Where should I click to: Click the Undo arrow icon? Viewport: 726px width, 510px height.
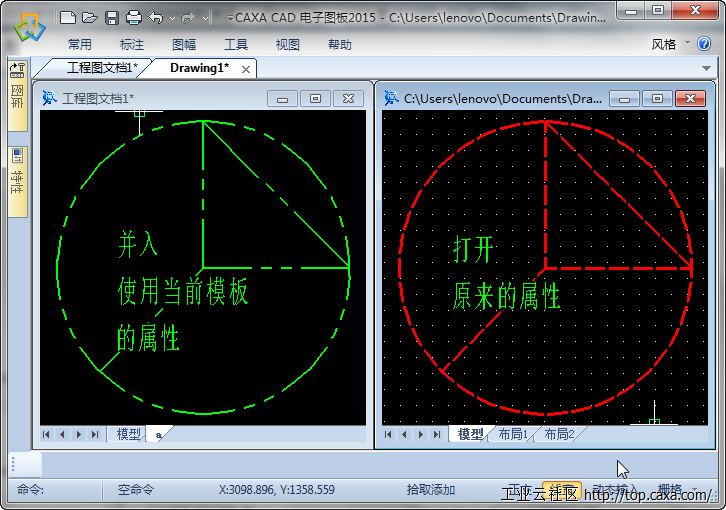155,17
